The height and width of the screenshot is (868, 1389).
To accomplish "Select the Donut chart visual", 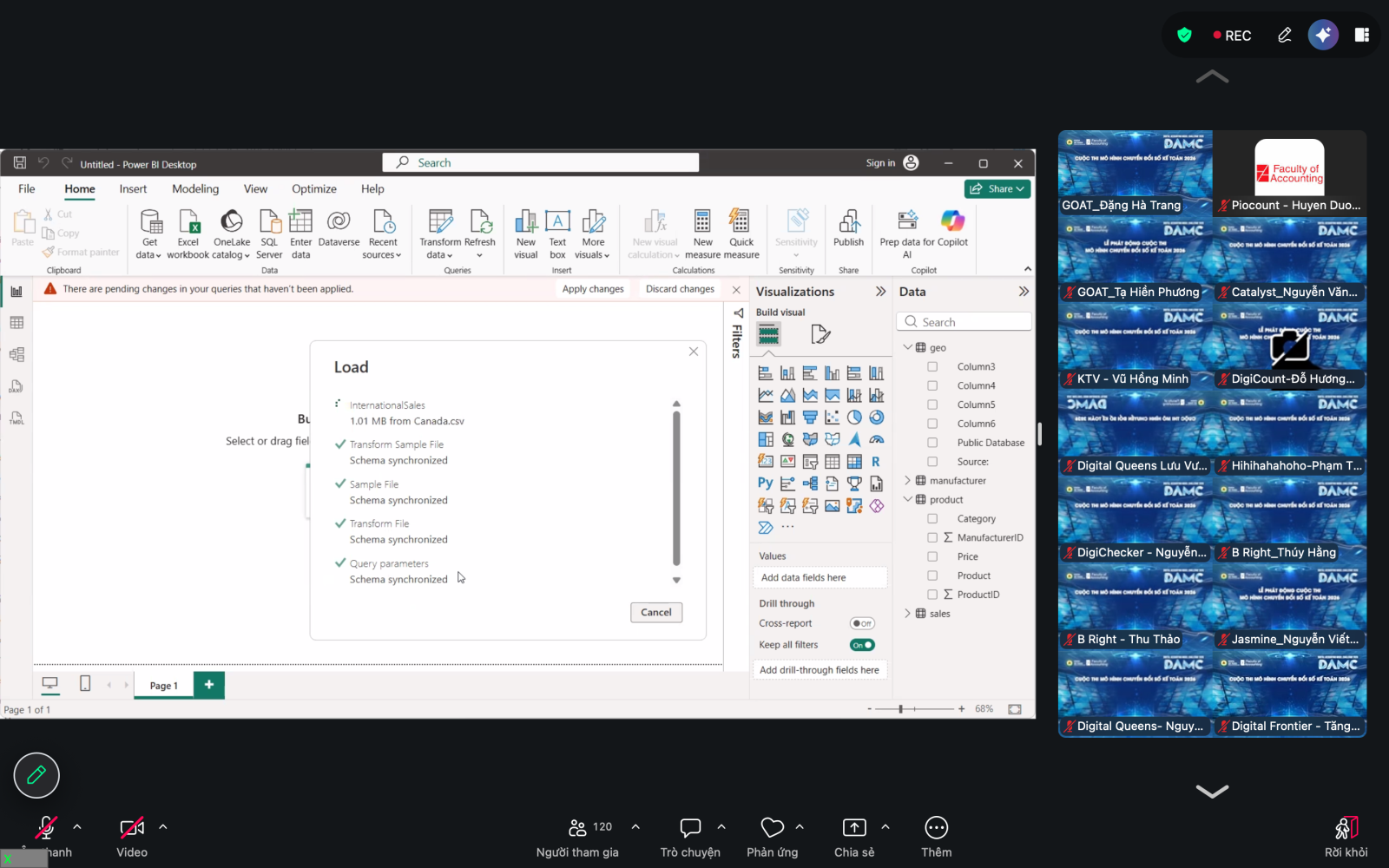I will pos(877,418).
